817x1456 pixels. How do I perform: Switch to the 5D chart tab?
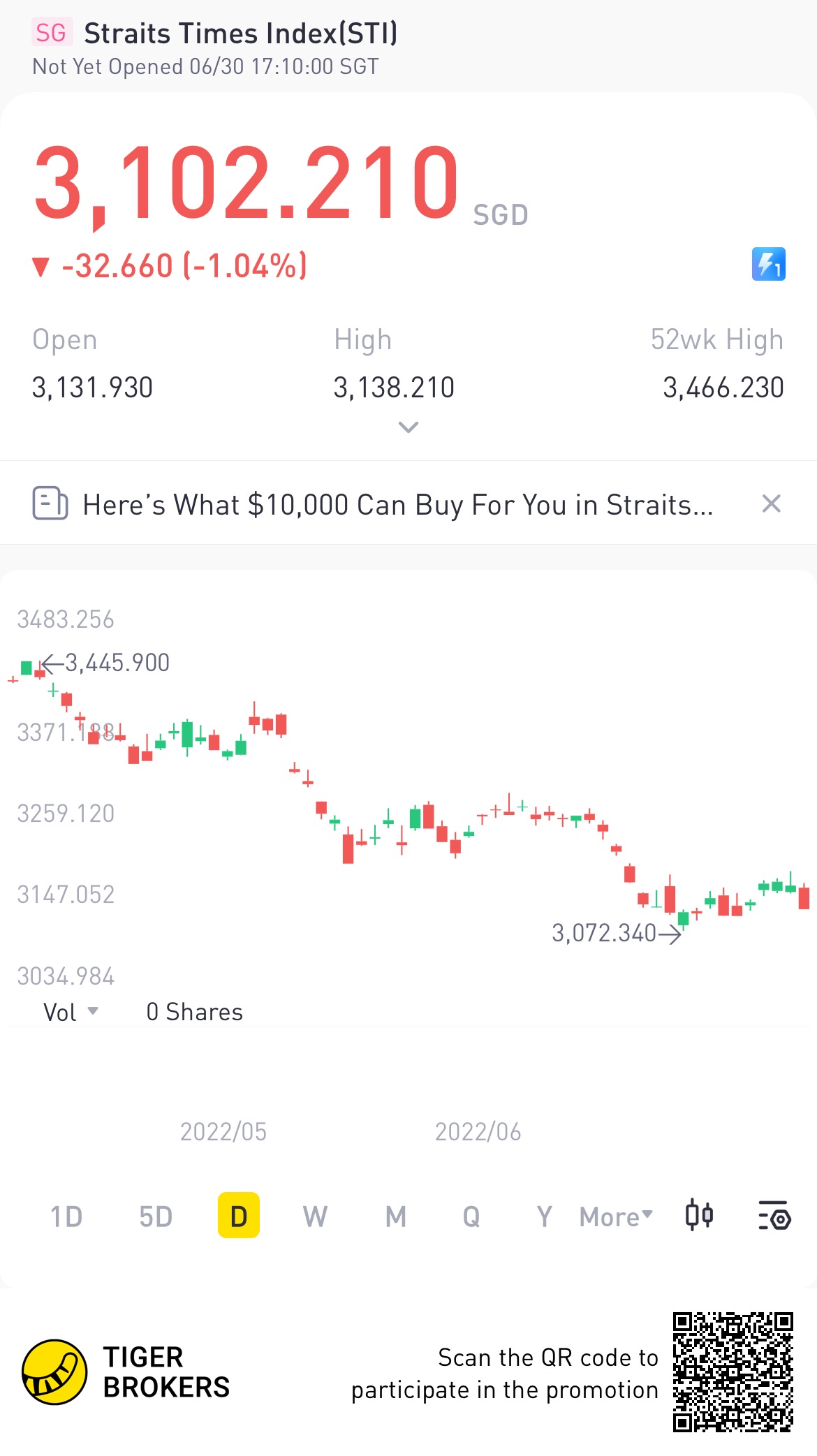click(x=156, y=1217)
